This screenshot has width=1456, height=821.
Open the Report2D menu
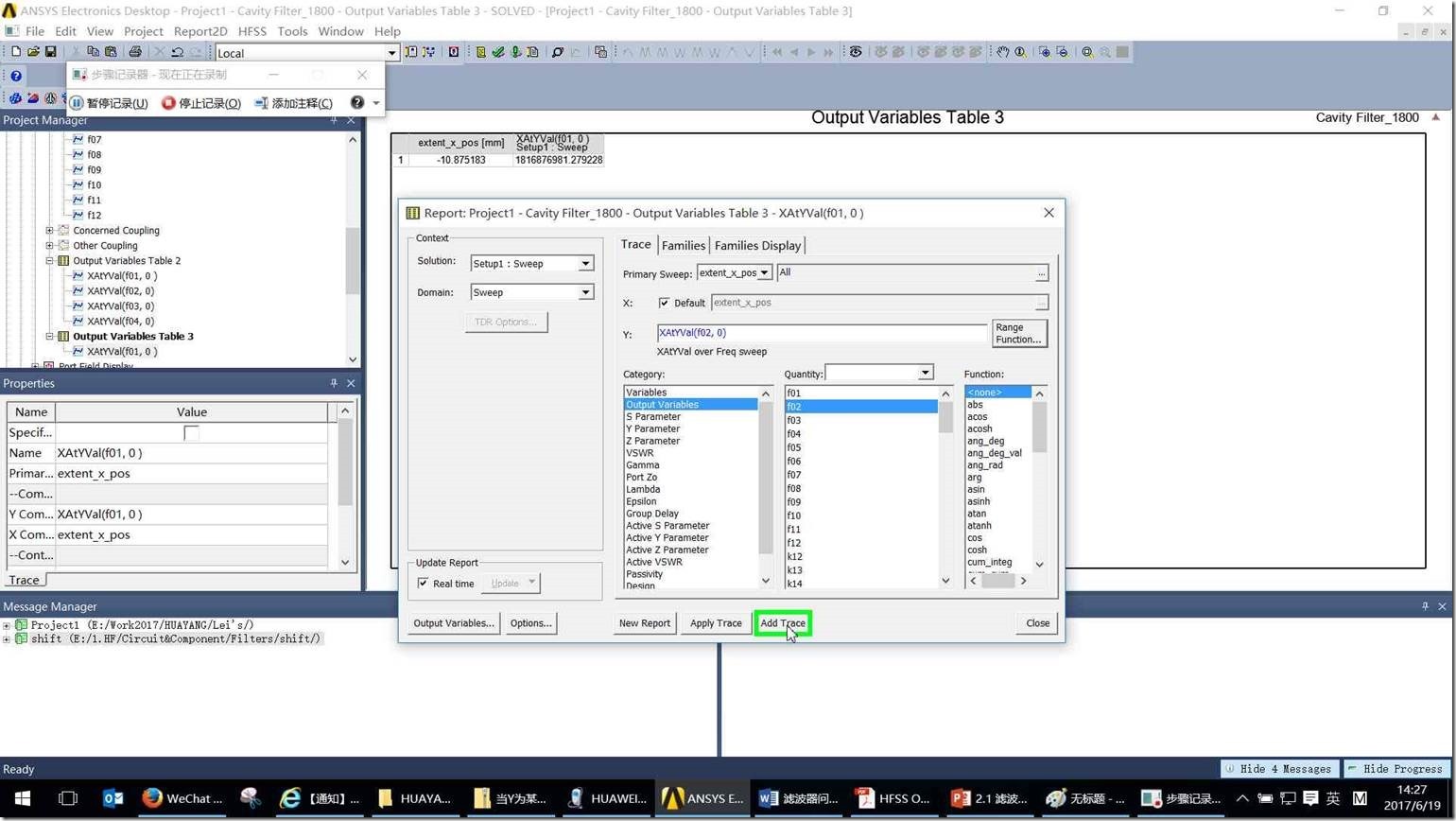click(200, 31)
